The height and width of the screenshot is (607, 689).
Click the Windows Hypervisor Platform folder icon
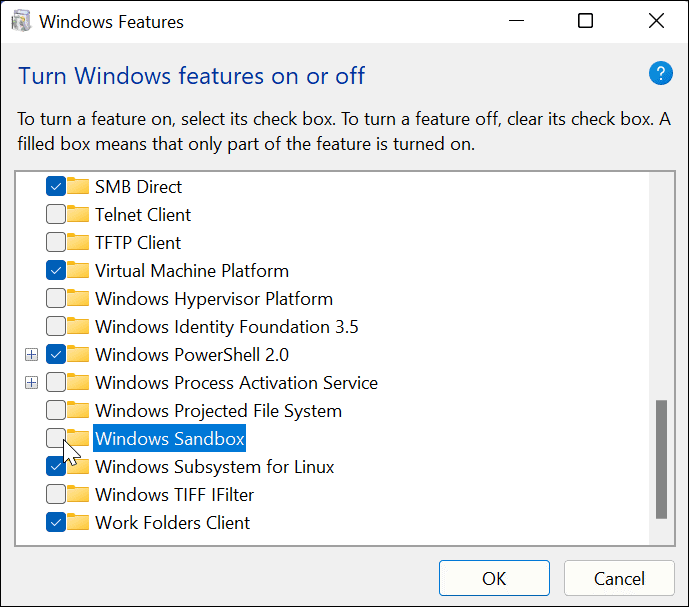(x=79, y=298)
